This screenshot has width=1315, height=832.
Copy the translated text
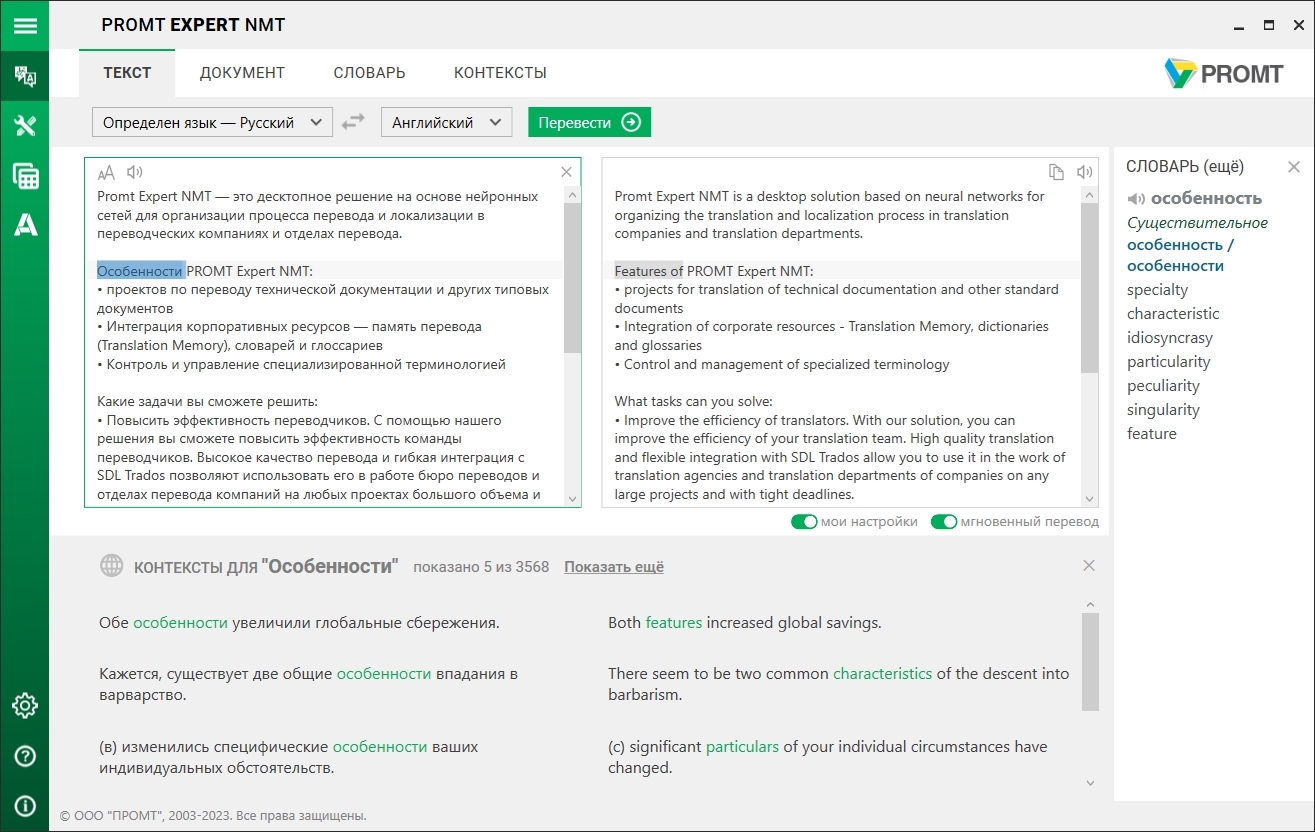(x=1056, y=172)
